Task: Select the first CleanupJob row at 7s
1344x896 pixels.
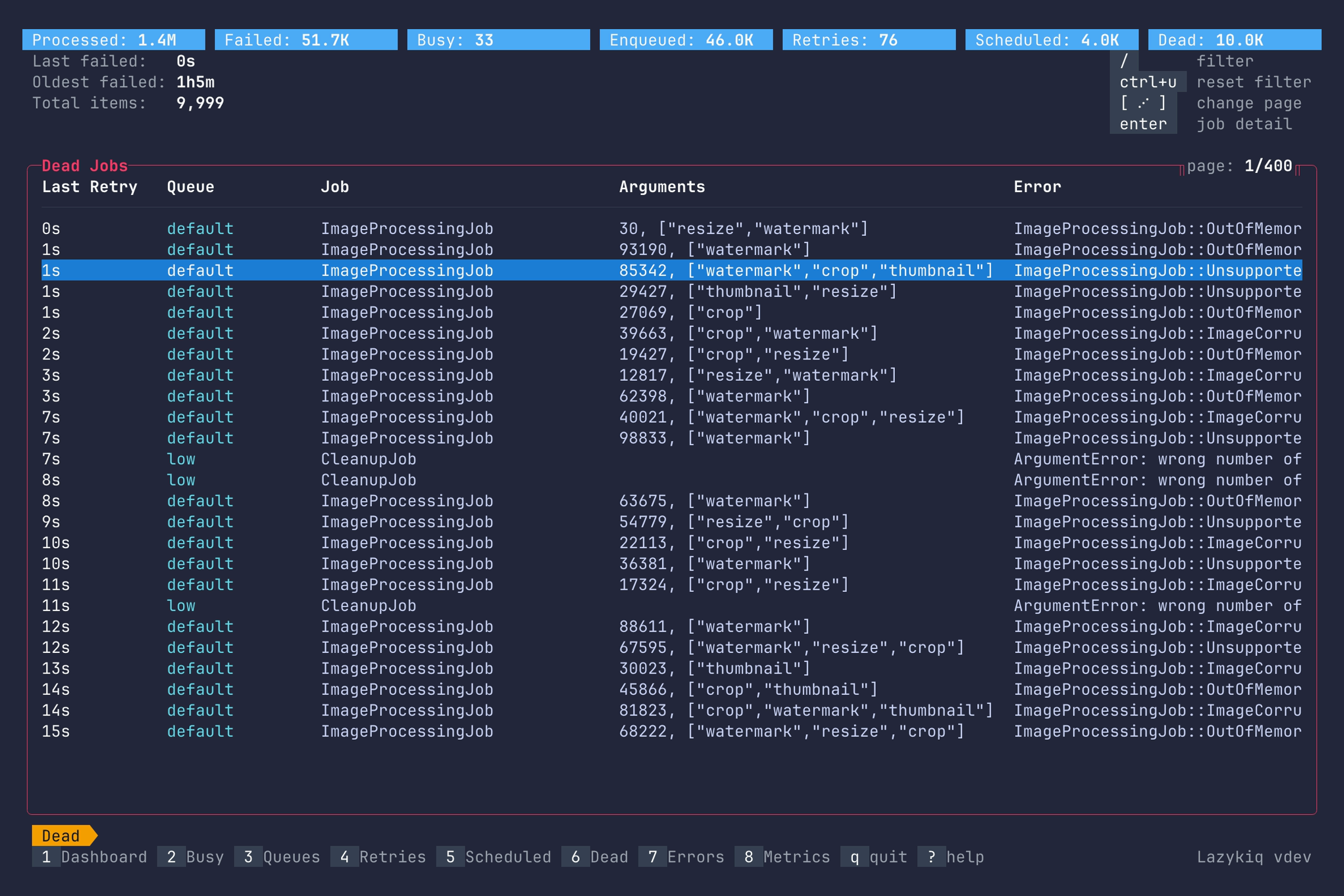Action: [x=368, y=459]
